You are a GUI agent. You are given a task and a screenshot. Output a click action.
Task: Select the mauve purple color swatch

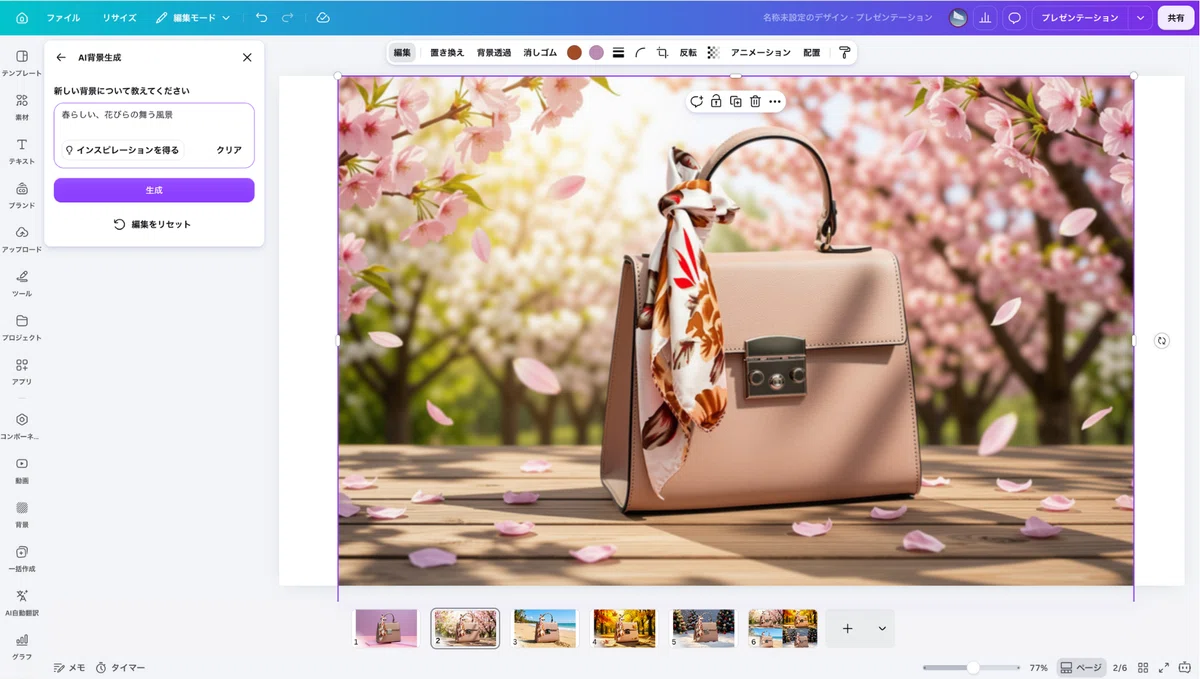point(596,52)
